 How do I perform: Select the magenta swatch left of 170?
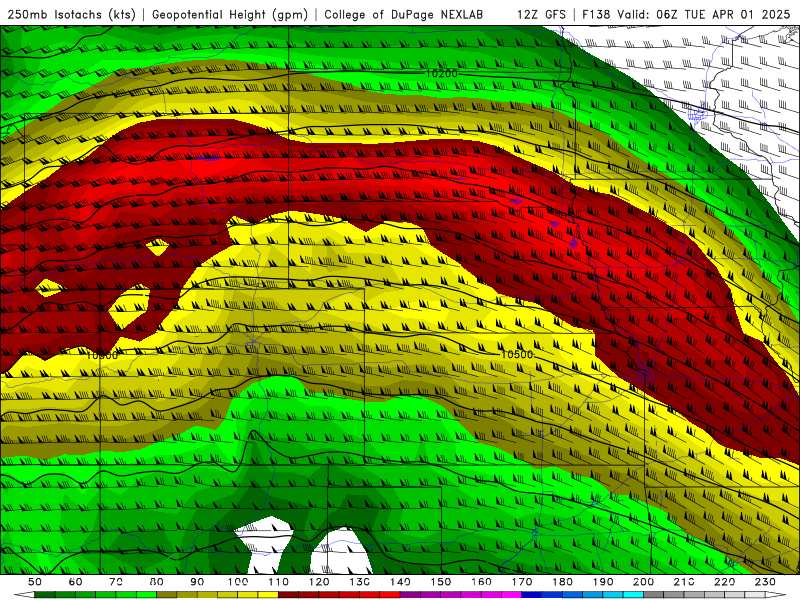tap(511, 595)
